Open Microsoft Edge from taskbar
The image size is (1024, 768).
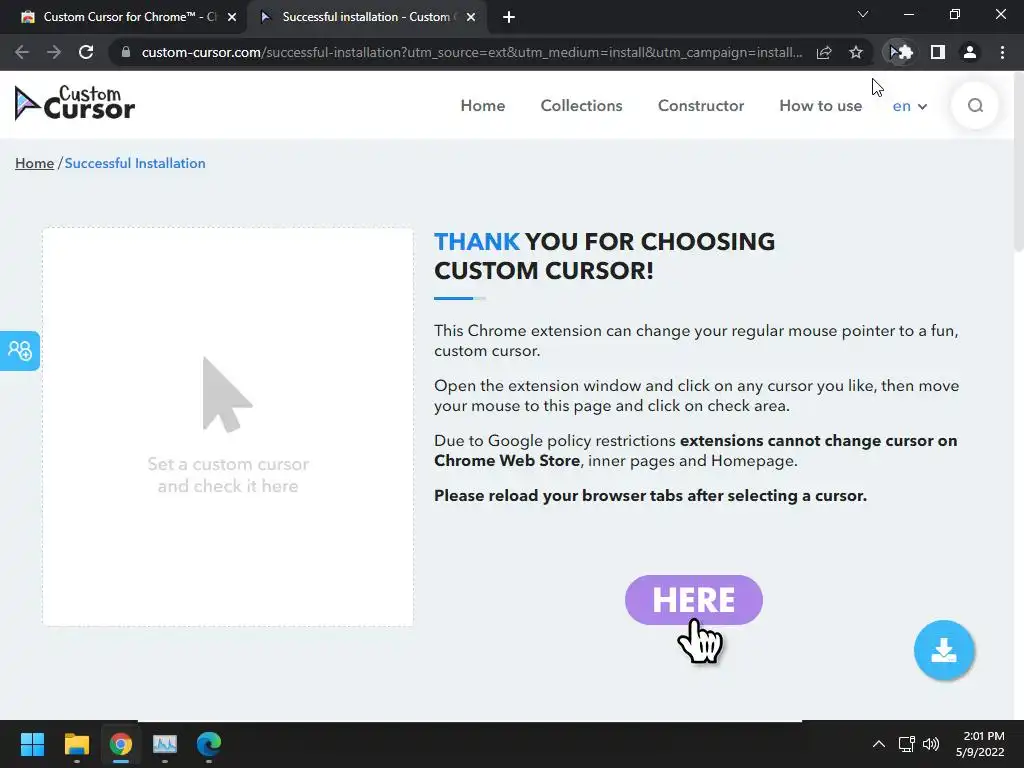tap(209, 744)
